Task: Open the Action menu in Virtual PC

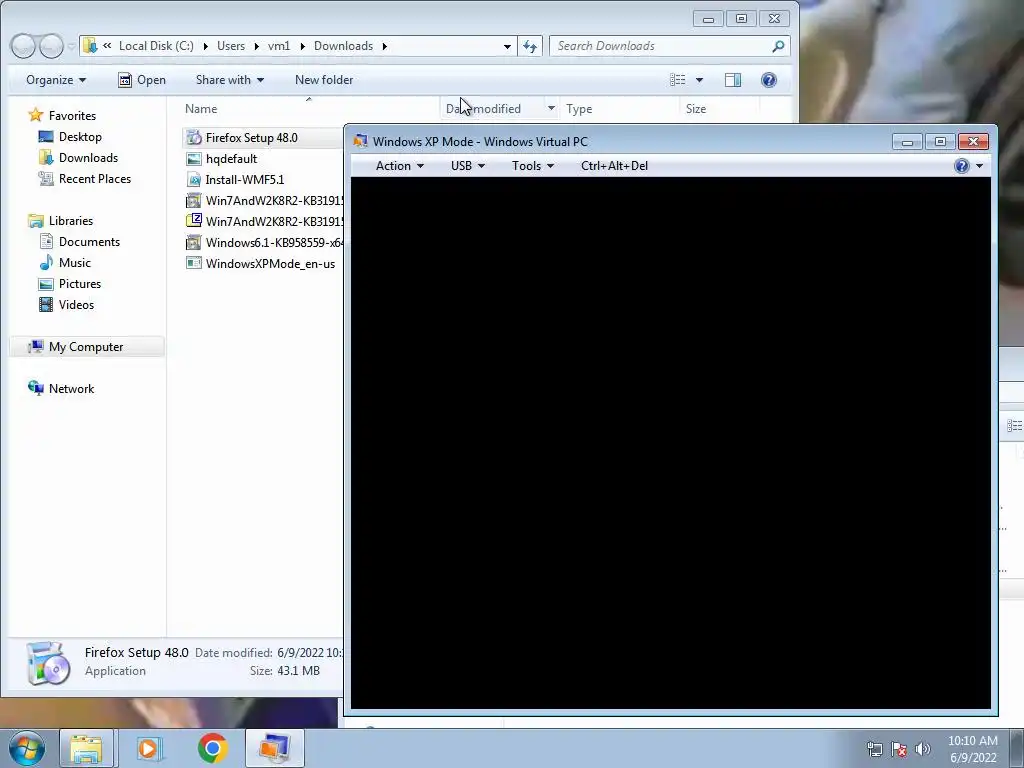Action: tap(399, 166)
